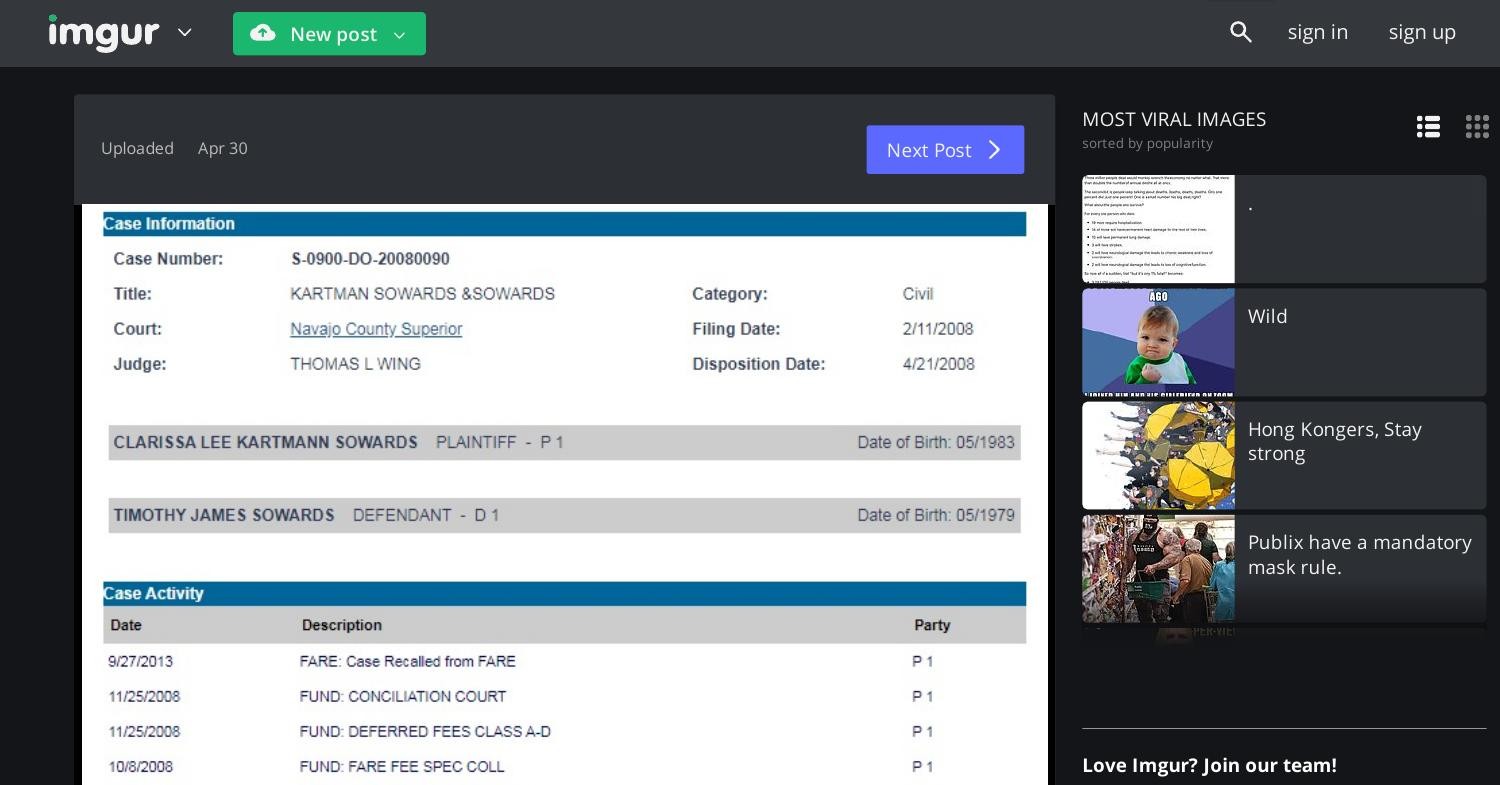Open the Navajo County Superior link
Screen dimensions: 1500x785
tap(376, 329)
